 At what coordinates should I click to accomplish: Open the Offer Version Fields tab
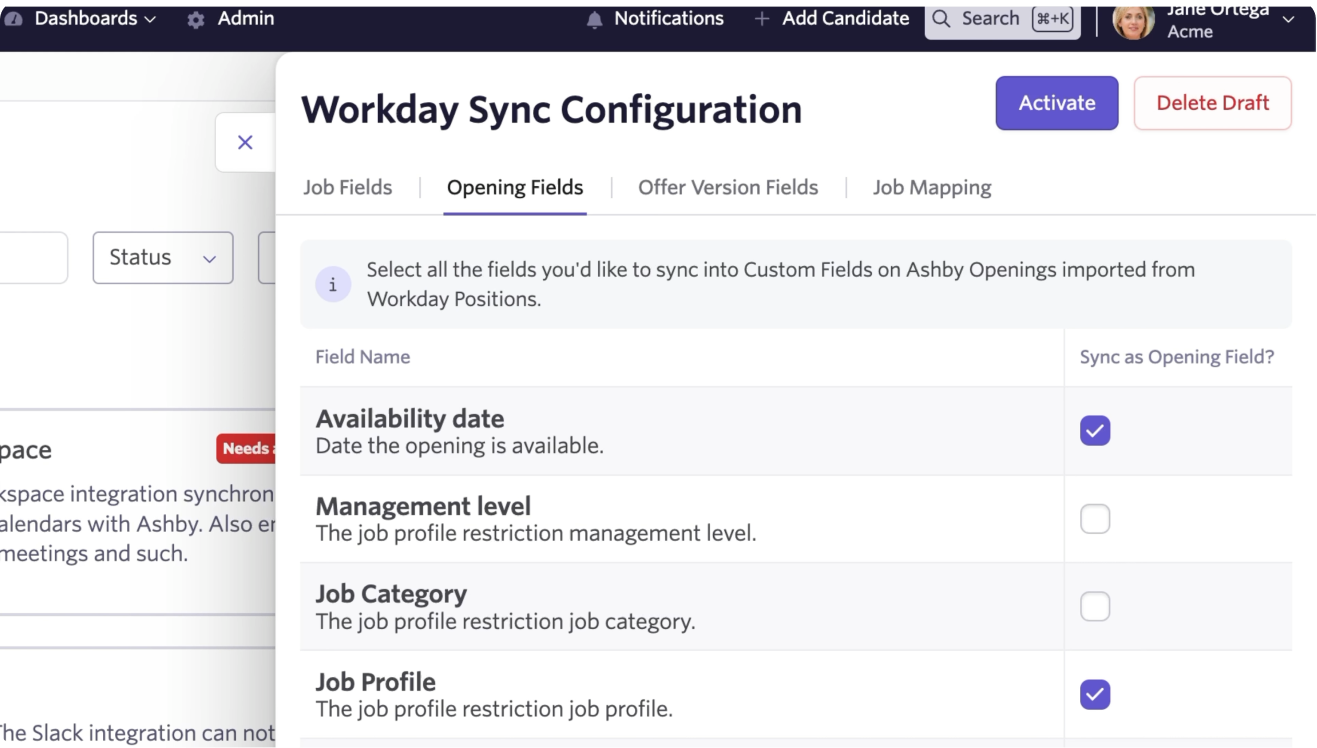pyautogui.click(x=728, y=188)
